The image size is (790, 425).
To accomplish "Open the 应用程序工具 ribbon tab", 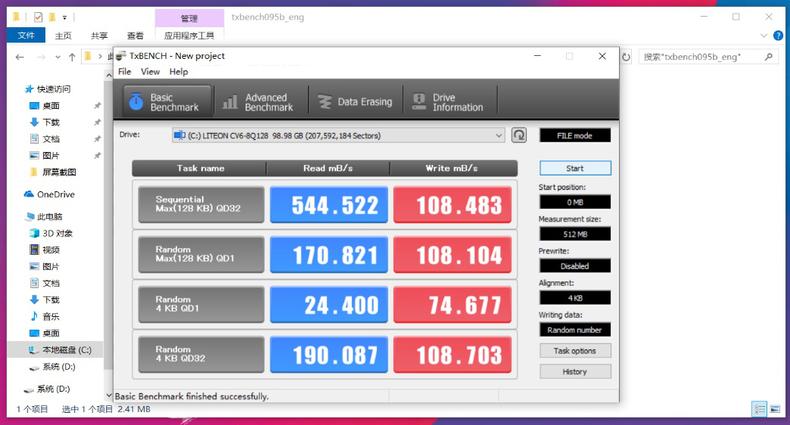I will 189,35.
